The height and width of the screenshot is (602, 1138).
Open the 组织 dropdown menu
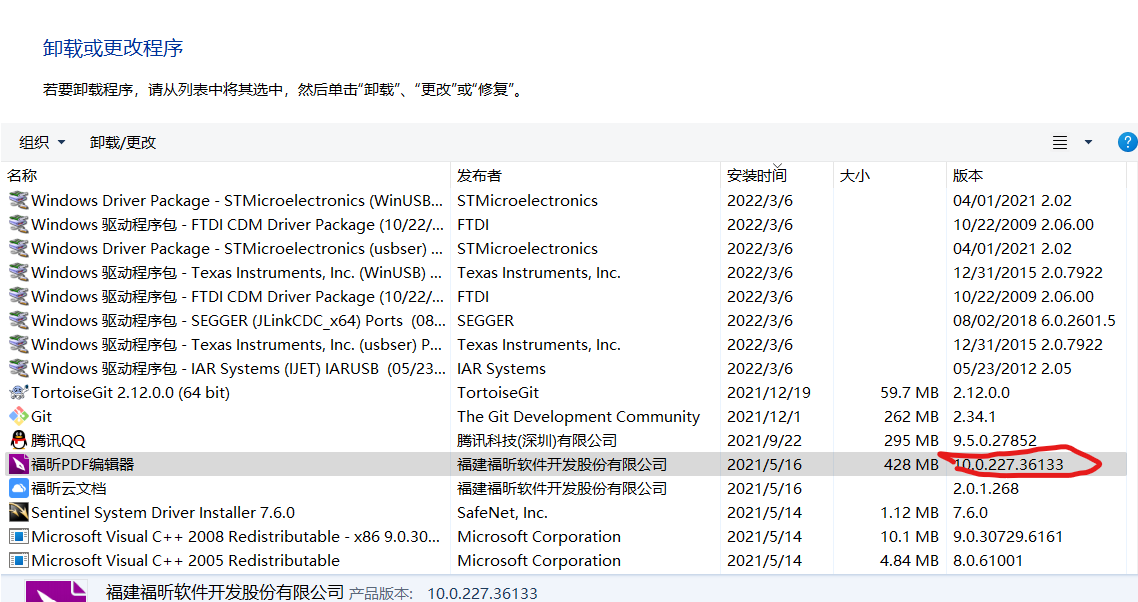click(x=42, y=143)
